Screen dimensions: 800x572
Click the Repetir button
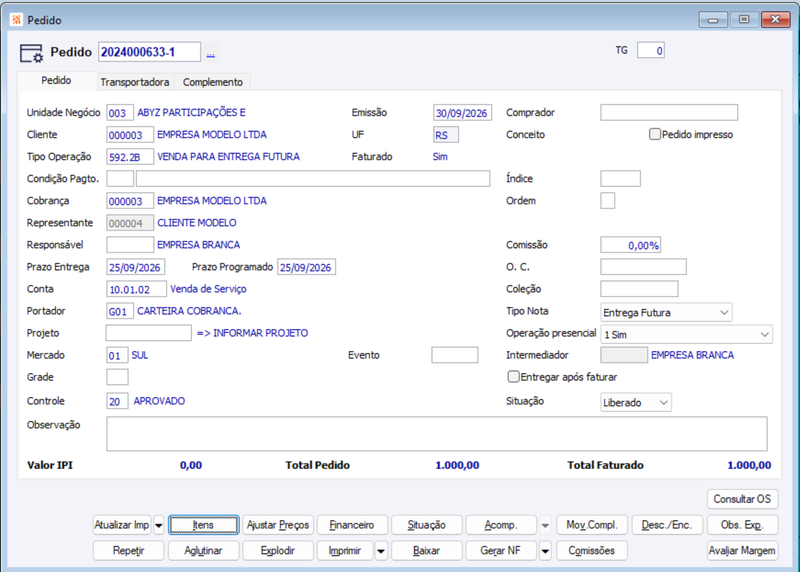pyautogui.click(x=129, y=551)
